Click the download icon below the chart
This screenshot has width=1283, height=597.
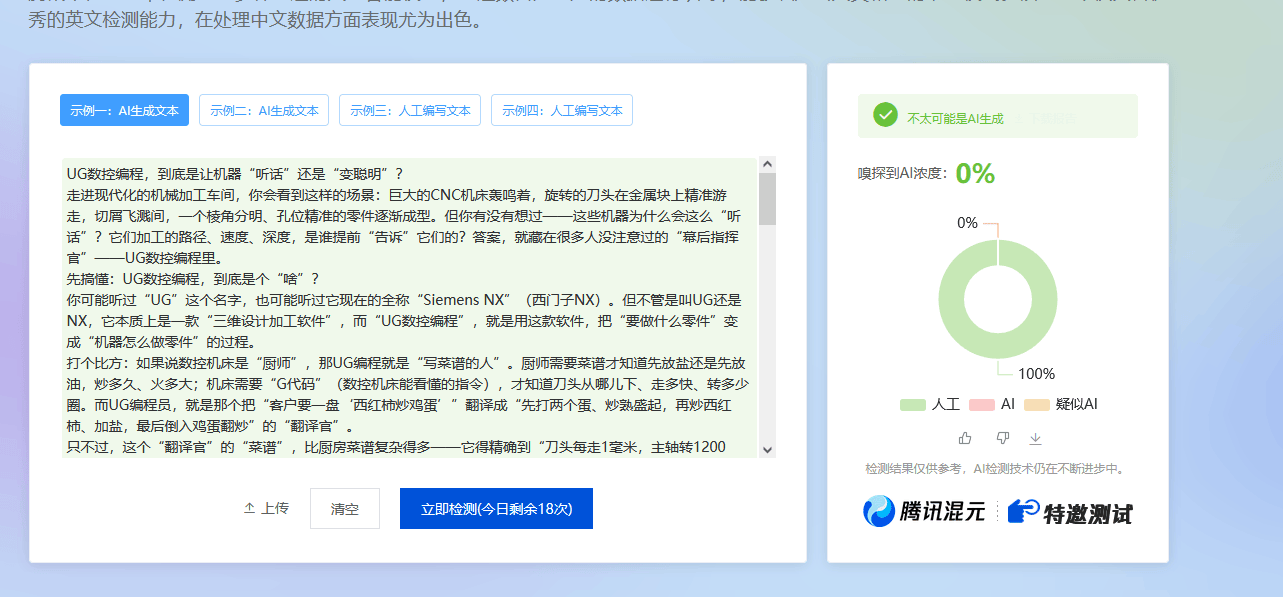[1036, 438]
